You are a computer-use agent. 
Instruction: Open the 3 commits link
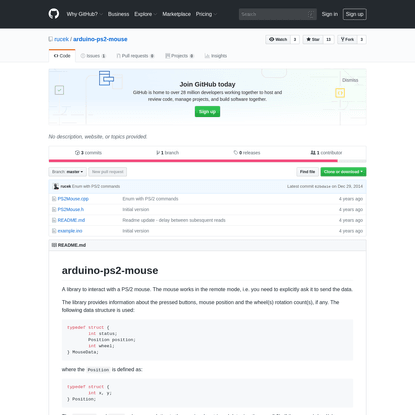click(x=88, y=153)
